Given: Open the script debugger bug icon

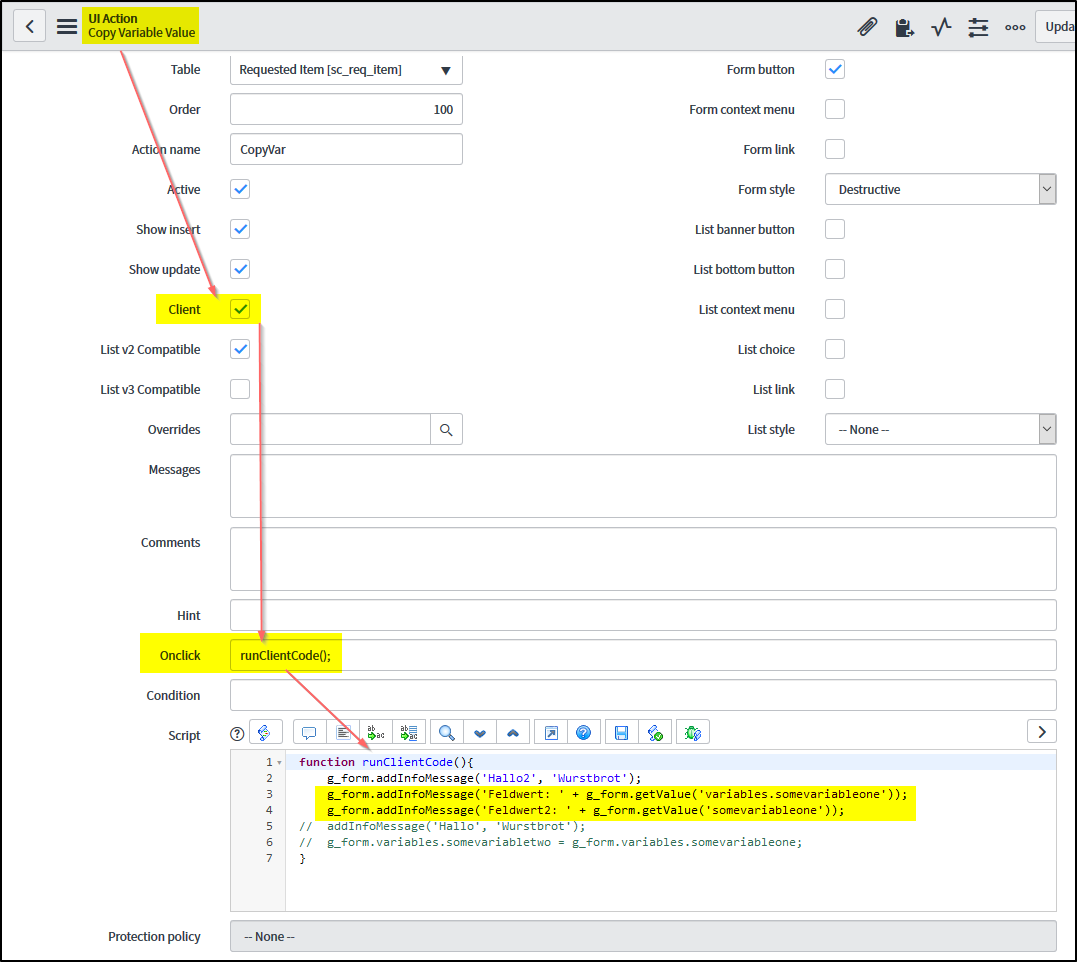Looking at the screenshot, I should (x=693, y=733).
